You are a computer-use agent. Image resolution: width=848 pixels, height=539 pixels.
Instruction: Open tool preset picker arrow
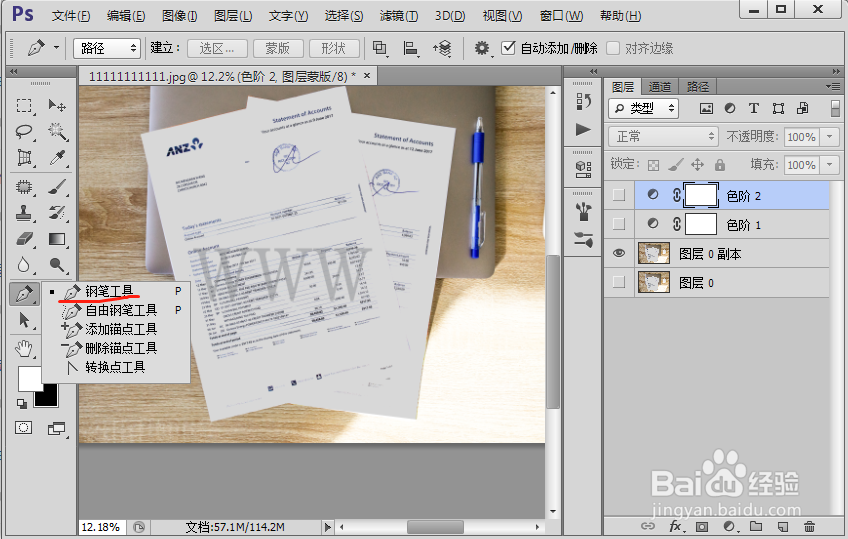56,48
